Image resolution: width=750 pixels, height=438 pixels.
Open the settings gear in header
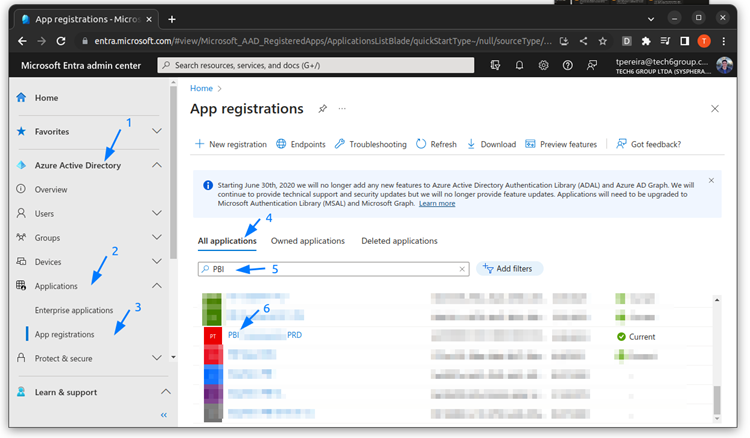(x=544, y=65)
